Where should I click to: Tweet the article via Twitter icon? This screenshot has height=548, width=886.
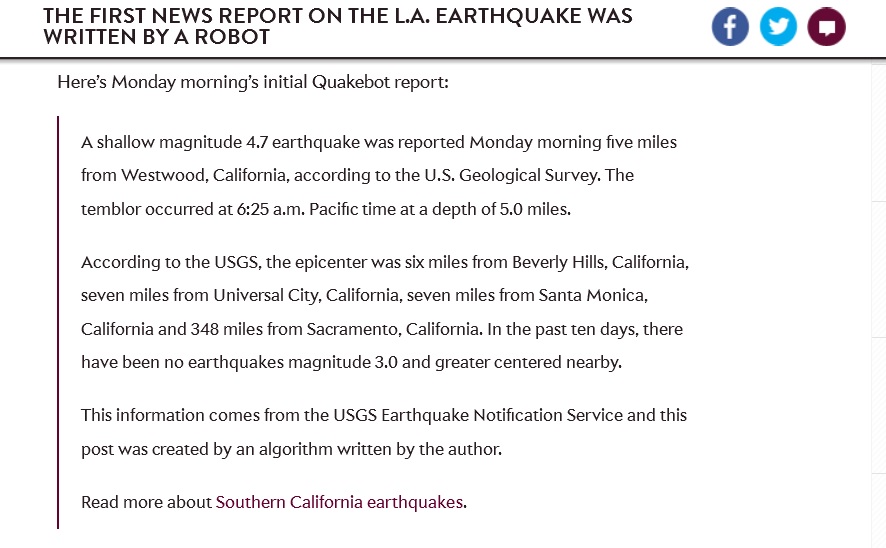pyautogui.click(x=778, y=27)
